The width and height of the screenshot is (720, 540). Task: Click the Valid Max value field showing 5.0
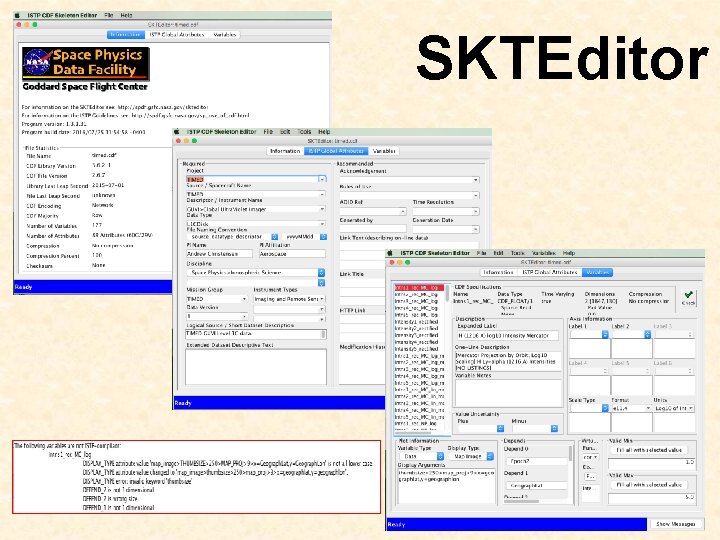pyautogui.click(x=652, y=497)
